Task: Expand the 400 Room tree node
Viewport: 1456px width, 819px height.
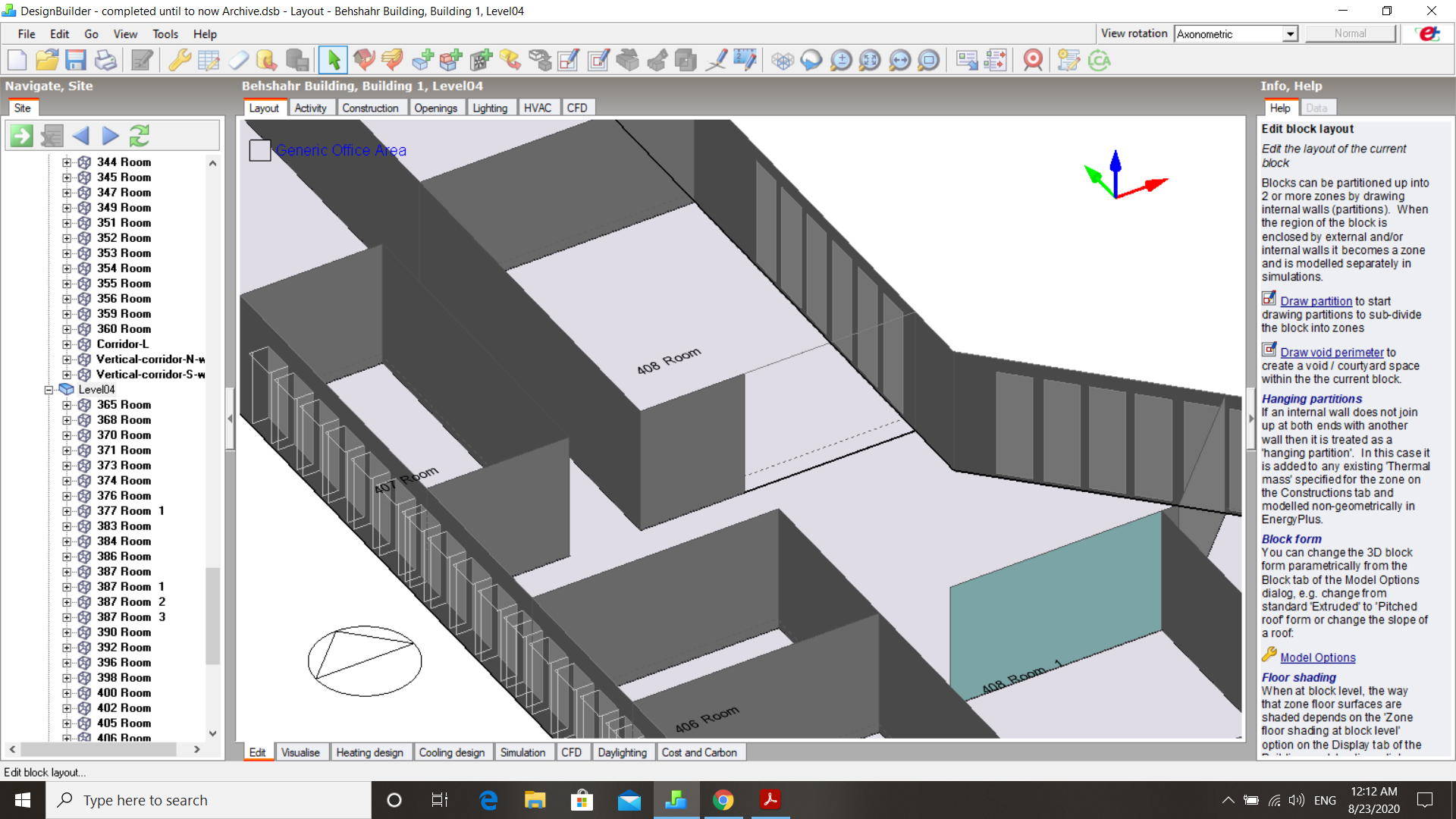Action: click(x=67, y=693)
